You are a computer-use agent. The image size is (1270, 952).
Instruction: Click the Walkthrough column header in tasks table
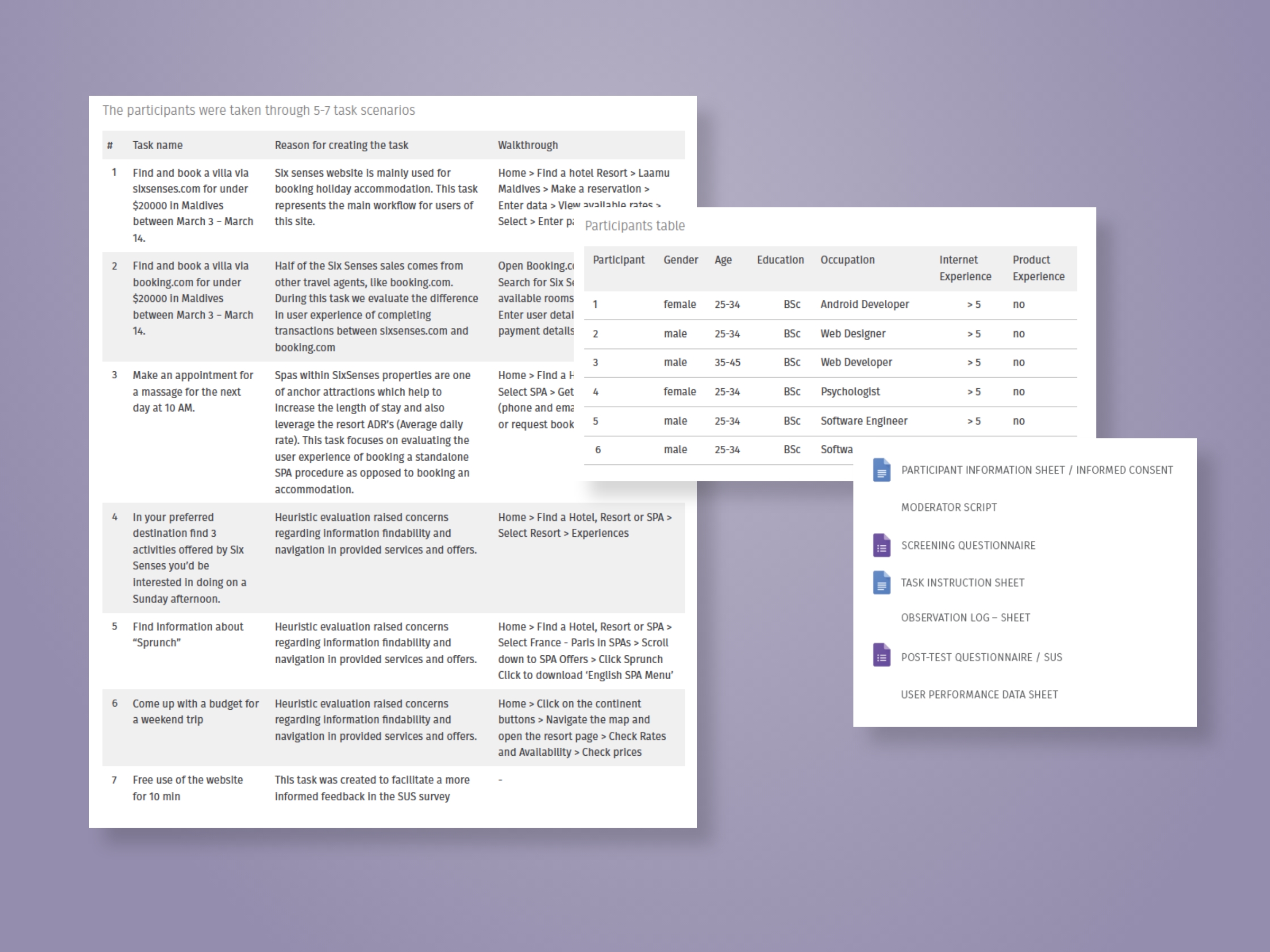pos(527,145)
